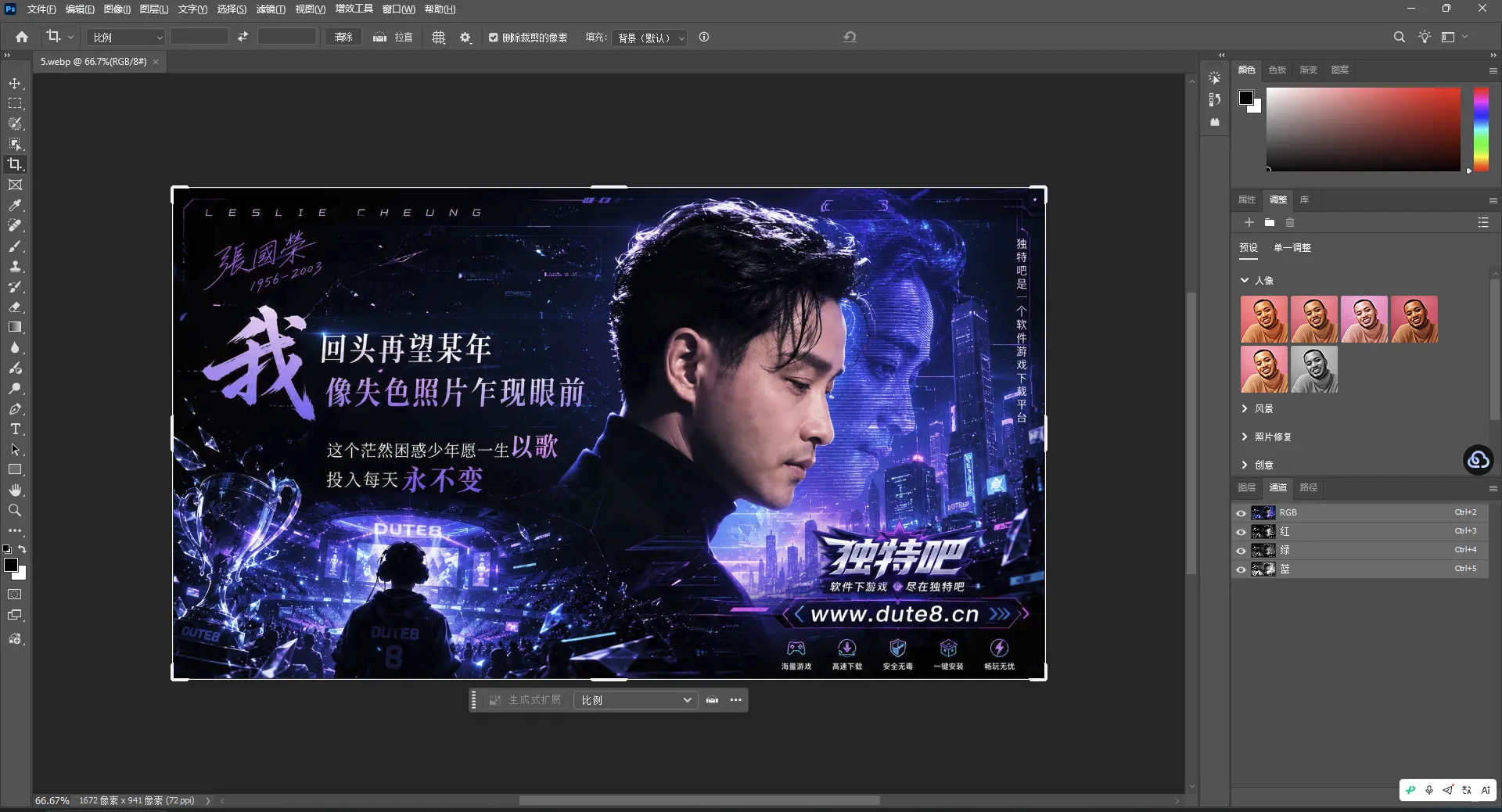Select the Rectangle shape tool
Image resolution: width=1502 pixels, height=812 pixels.
click(x=15, y=469)
